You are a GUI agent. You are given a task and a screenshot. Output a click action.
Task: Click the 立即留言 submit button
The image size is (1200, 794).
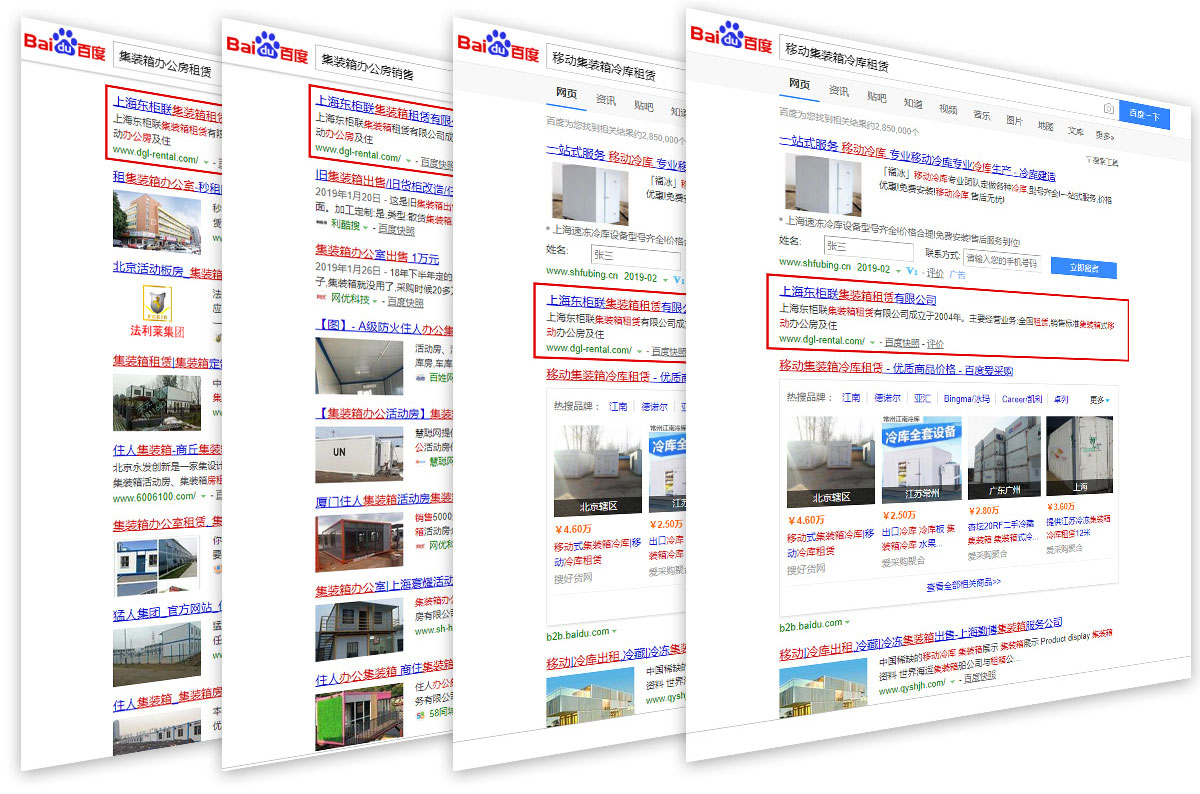[x=1082, y=268]
